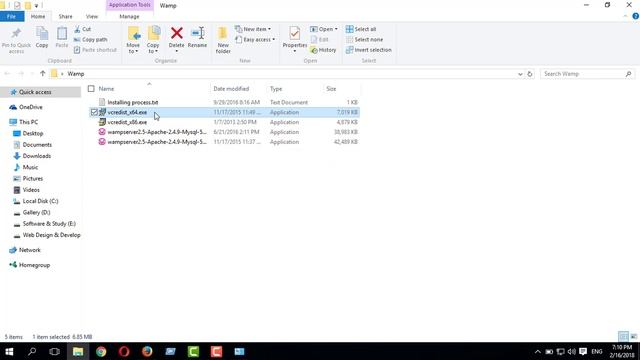Select the file vcredist_x86.exe

coord(127,122)
